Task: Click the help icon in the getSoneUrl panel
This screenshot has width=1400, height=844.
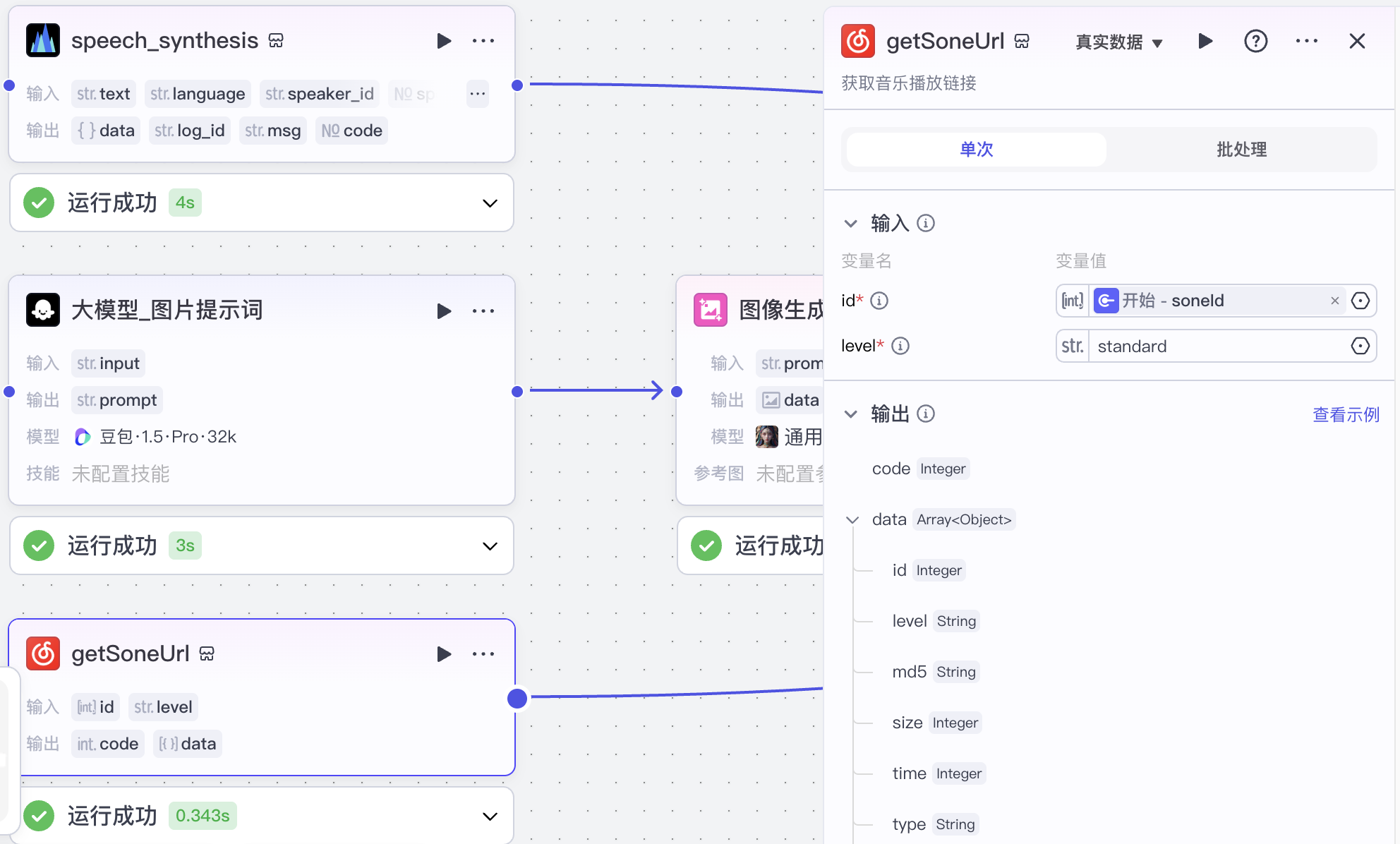Action: coord(1255,41)
